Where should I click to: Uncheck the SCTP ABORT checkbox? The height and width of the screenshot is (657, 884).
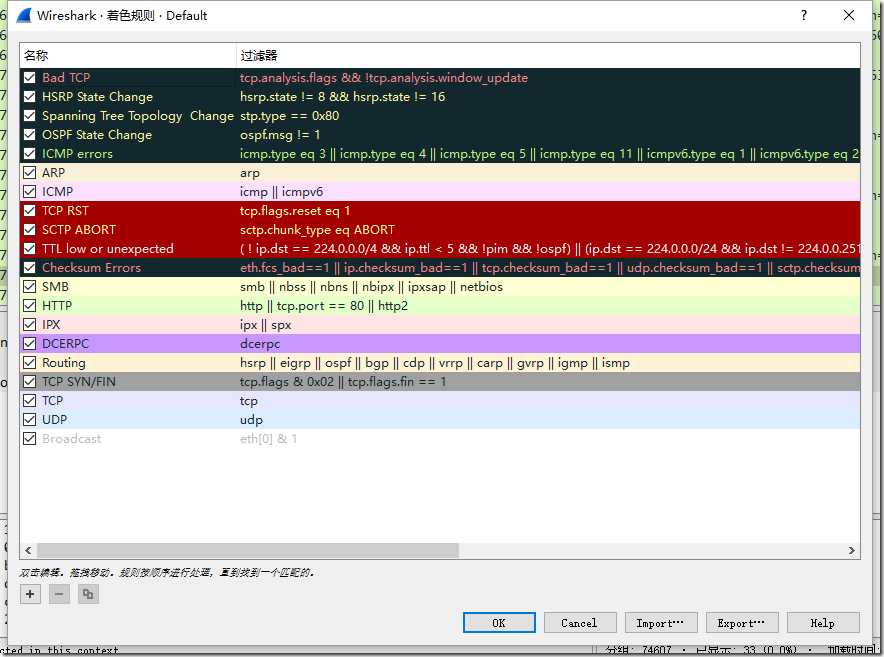[x=30, y=230]
